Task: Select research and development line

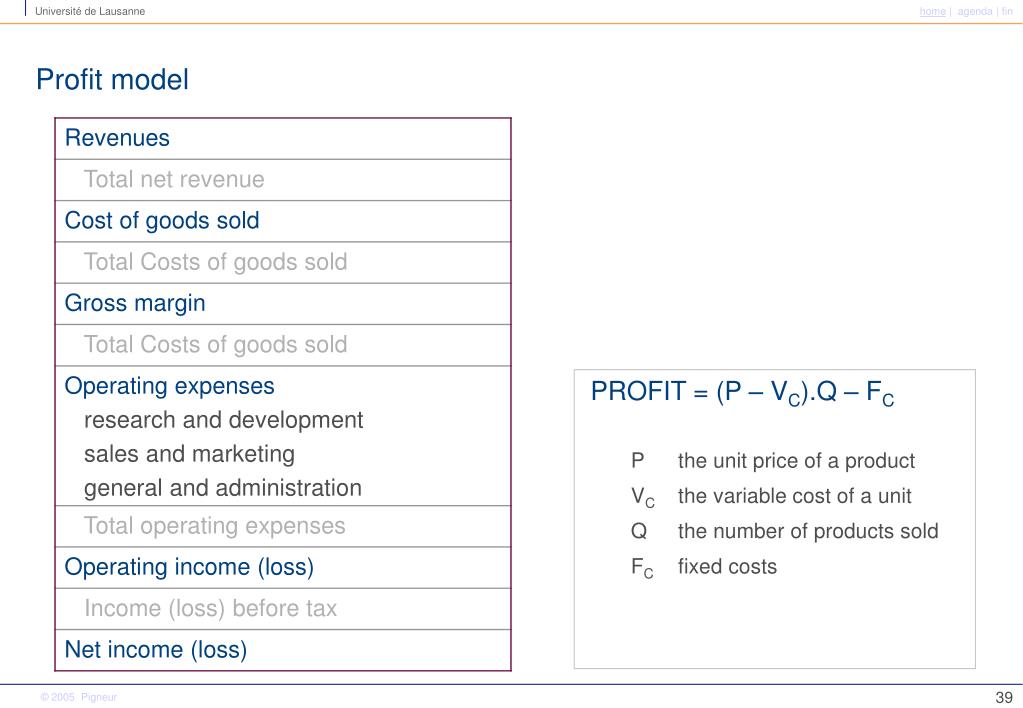Action: click(x=223, y=420)
